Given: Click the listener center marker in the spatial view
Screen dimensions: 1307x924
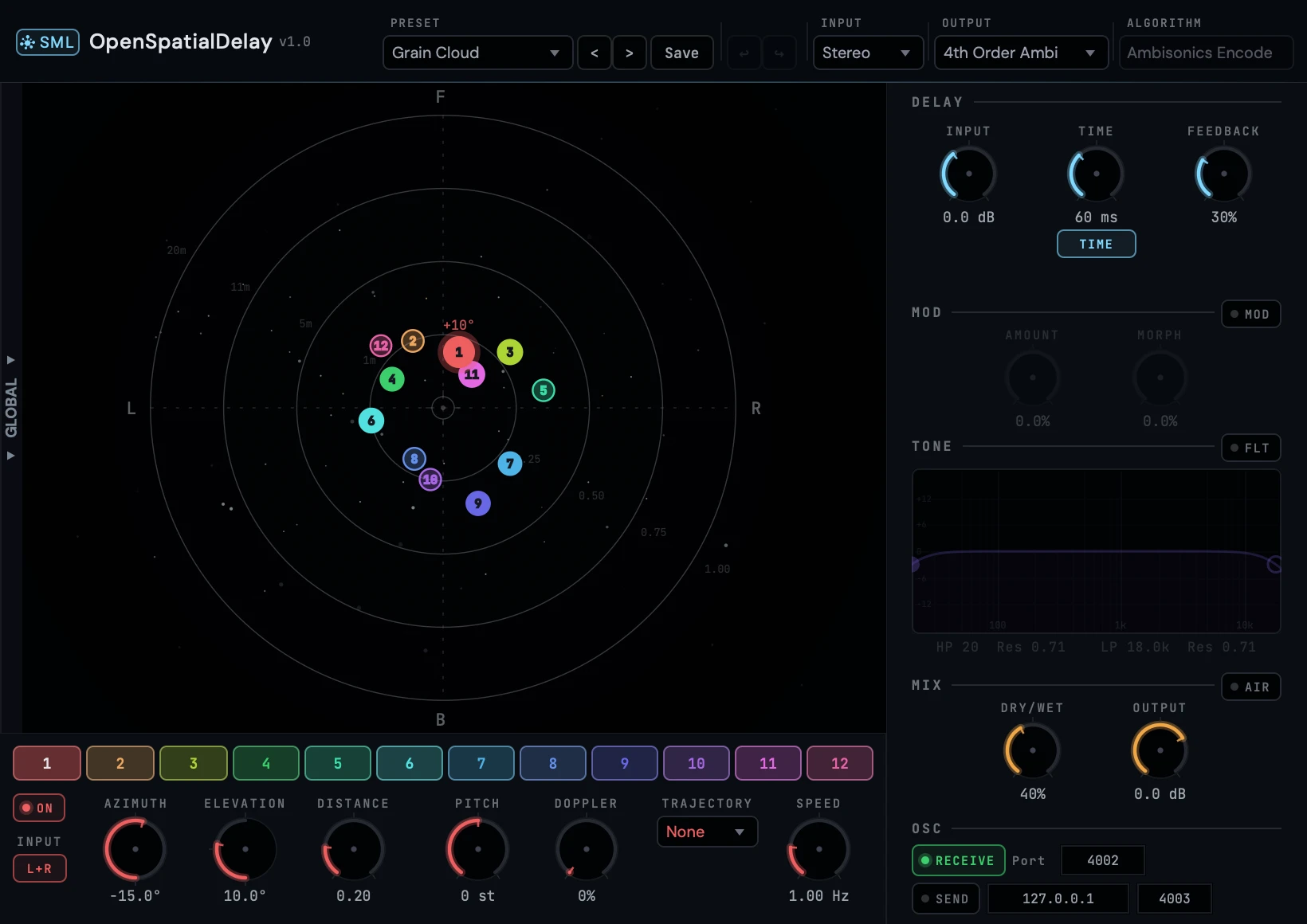Looking at the screenshot, I should (x=443, y=408).
